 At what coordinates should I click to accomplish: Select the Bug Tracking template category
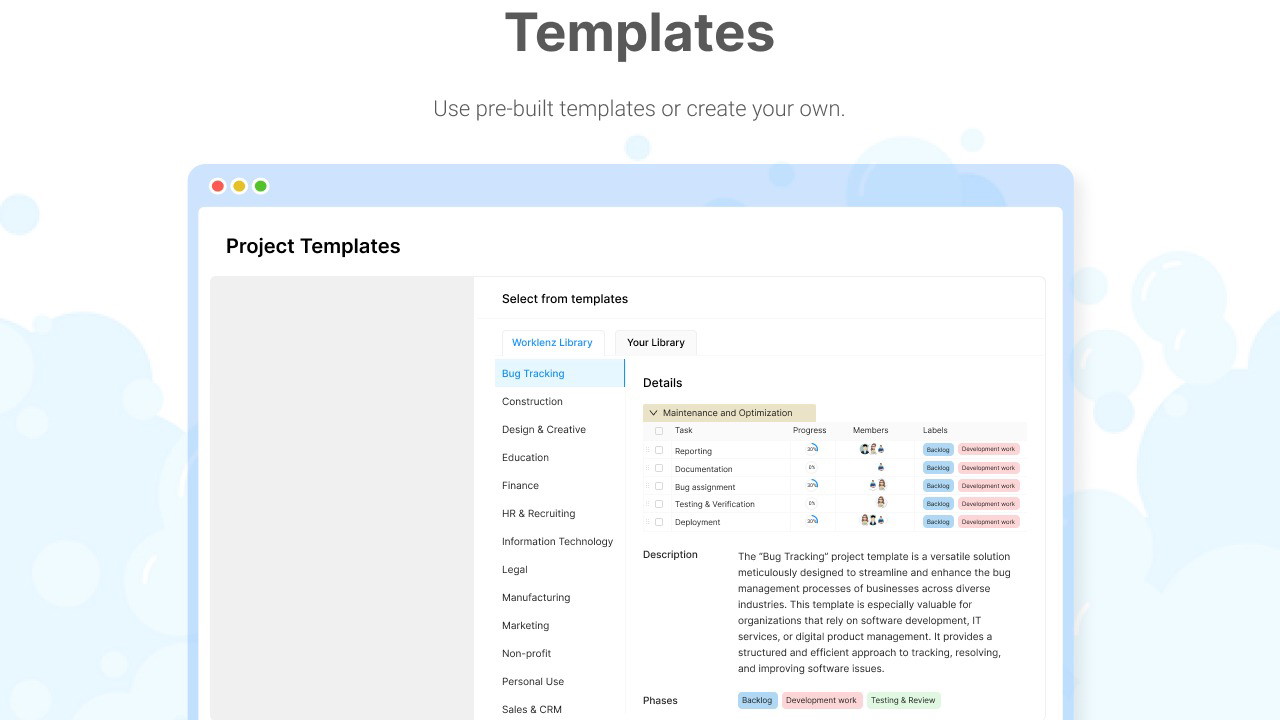pos(533,374)
